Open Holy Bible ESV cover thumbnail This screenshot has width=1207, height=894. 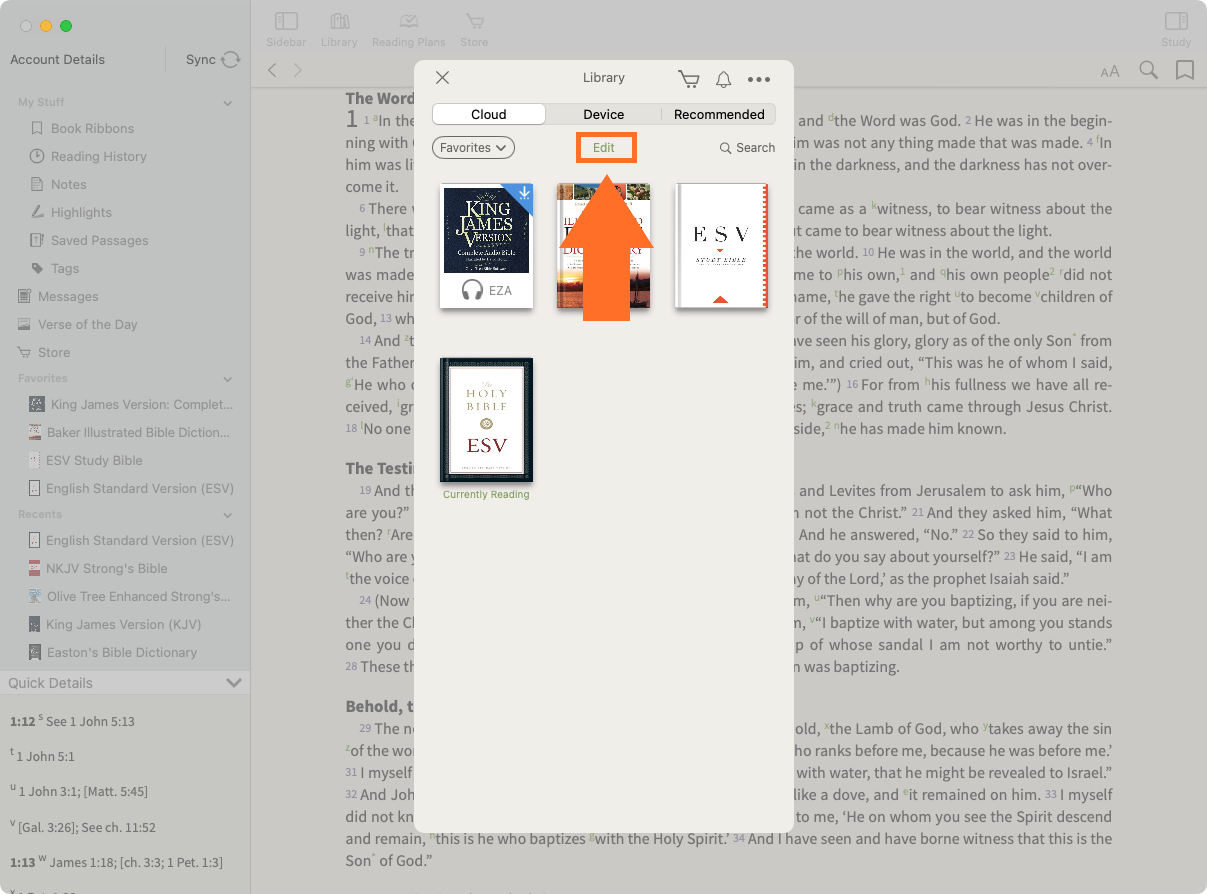tap(486, 420)
